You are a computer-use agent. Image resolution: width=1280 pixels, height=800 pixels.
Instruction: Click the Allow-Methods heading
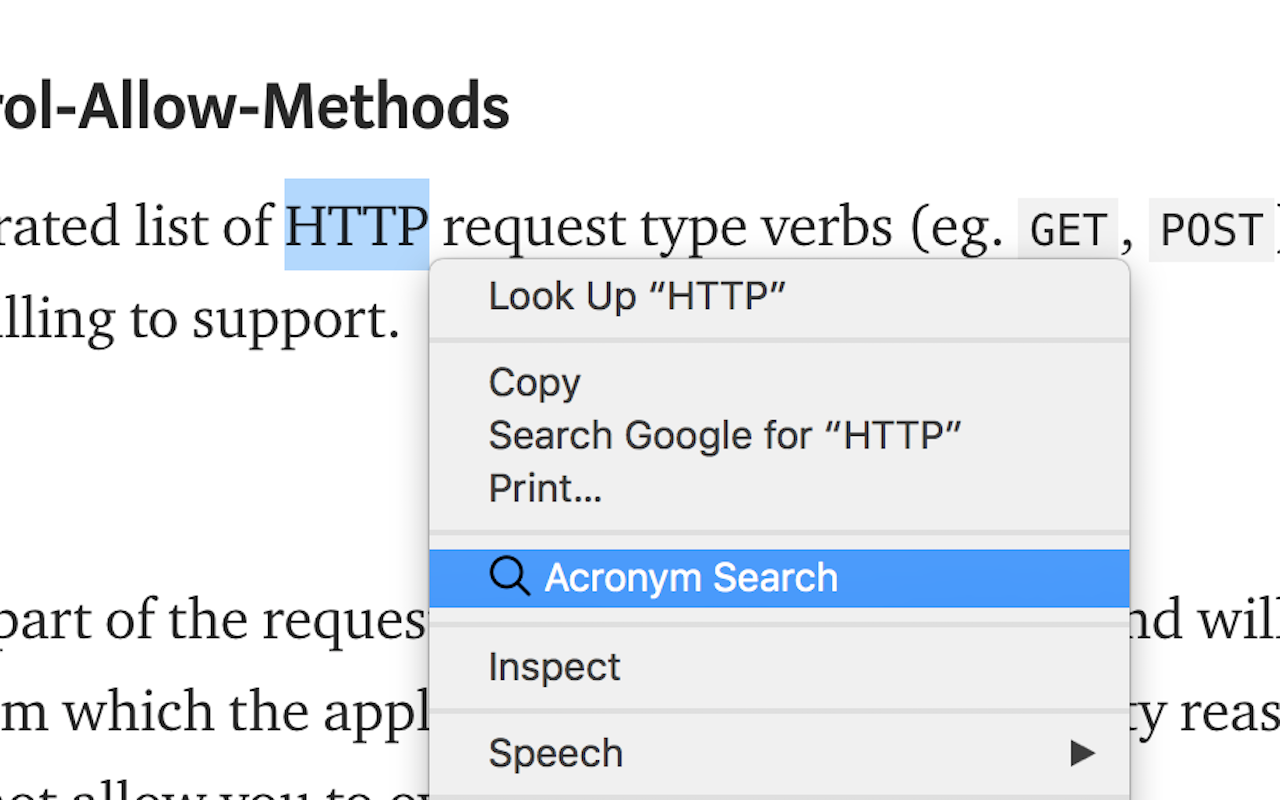[x=255, y=108]
